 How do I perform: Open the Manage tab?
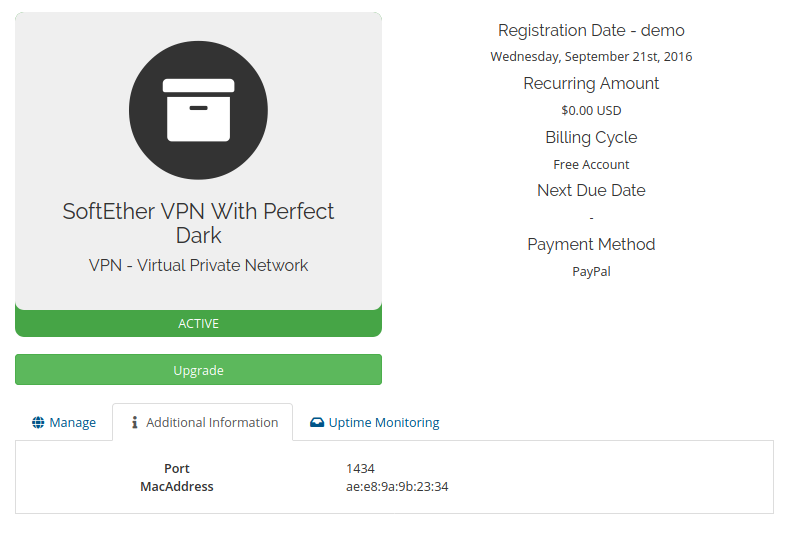[64, 423]
